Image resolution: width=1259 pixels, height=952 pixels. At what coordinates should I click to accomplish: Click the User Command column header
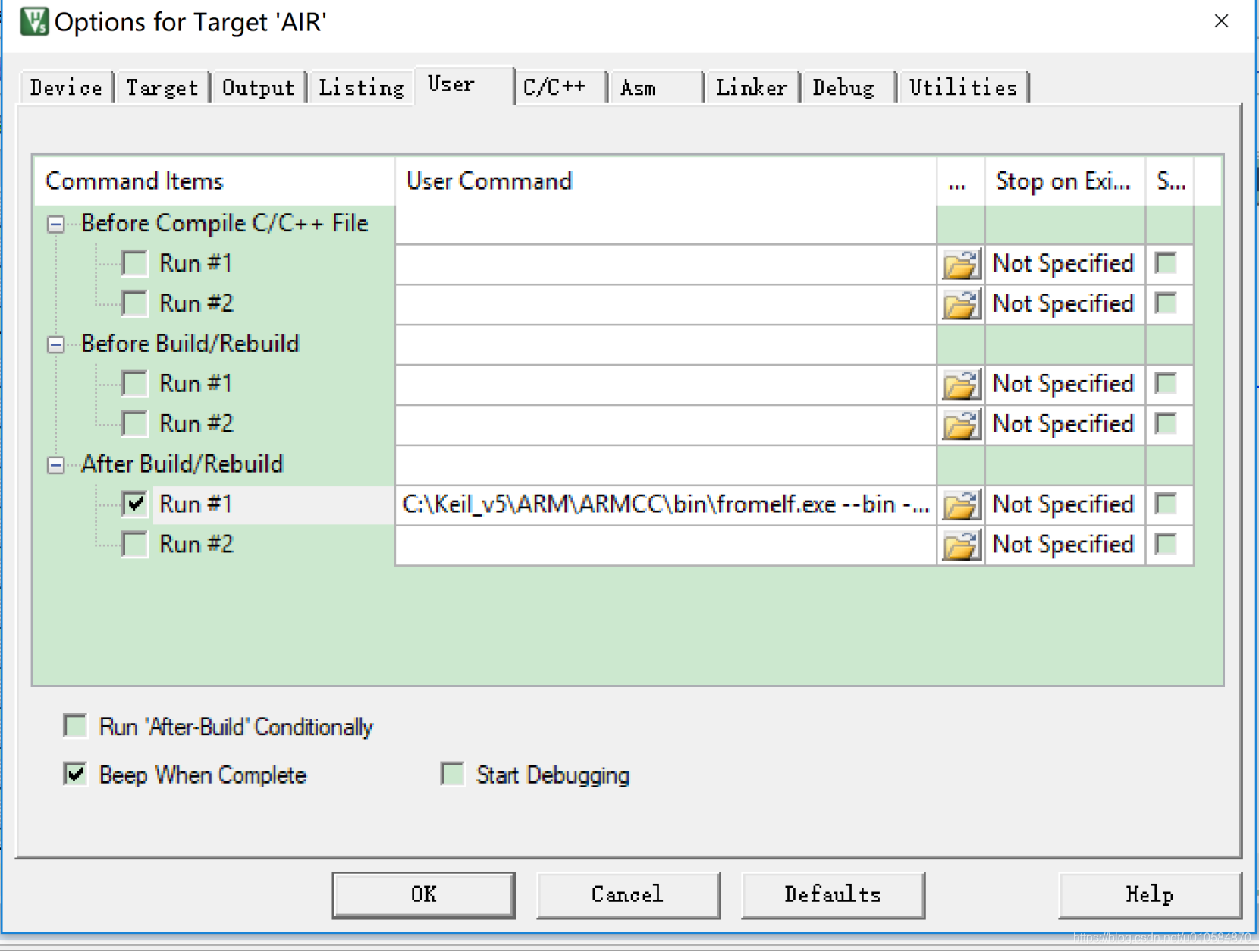pyautogui.click(x=666, y=181)
